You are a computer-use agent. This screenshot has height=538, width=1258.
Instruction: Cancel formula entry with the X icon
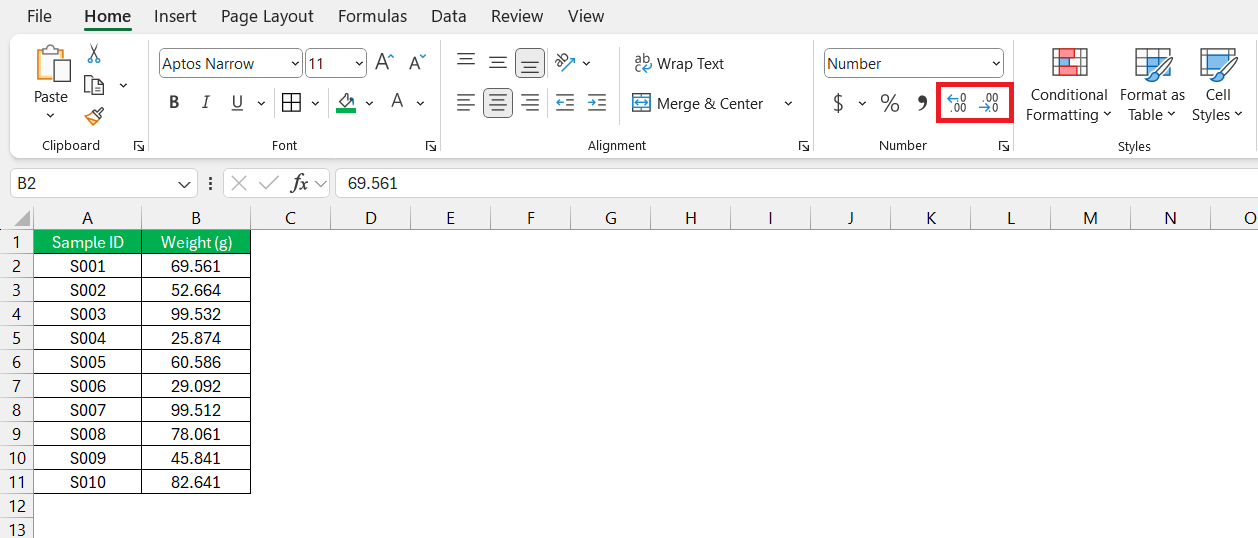click(x=238, y=183)
